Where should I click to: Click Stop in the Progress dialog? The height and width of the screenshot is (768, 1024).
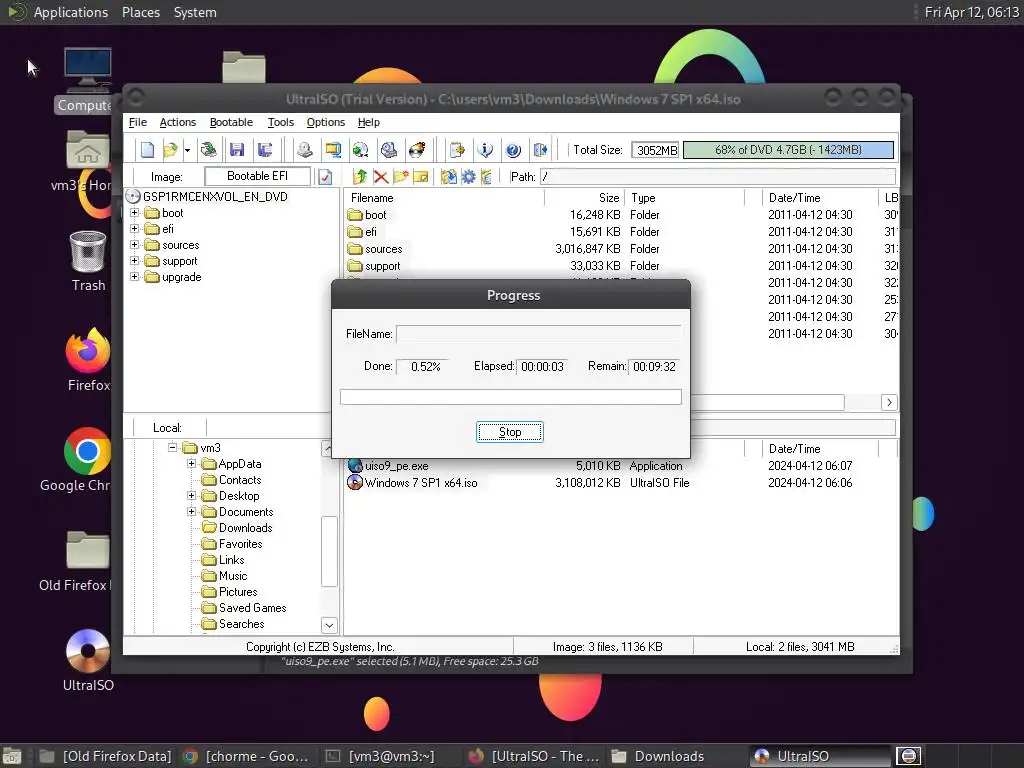point(509,432)
